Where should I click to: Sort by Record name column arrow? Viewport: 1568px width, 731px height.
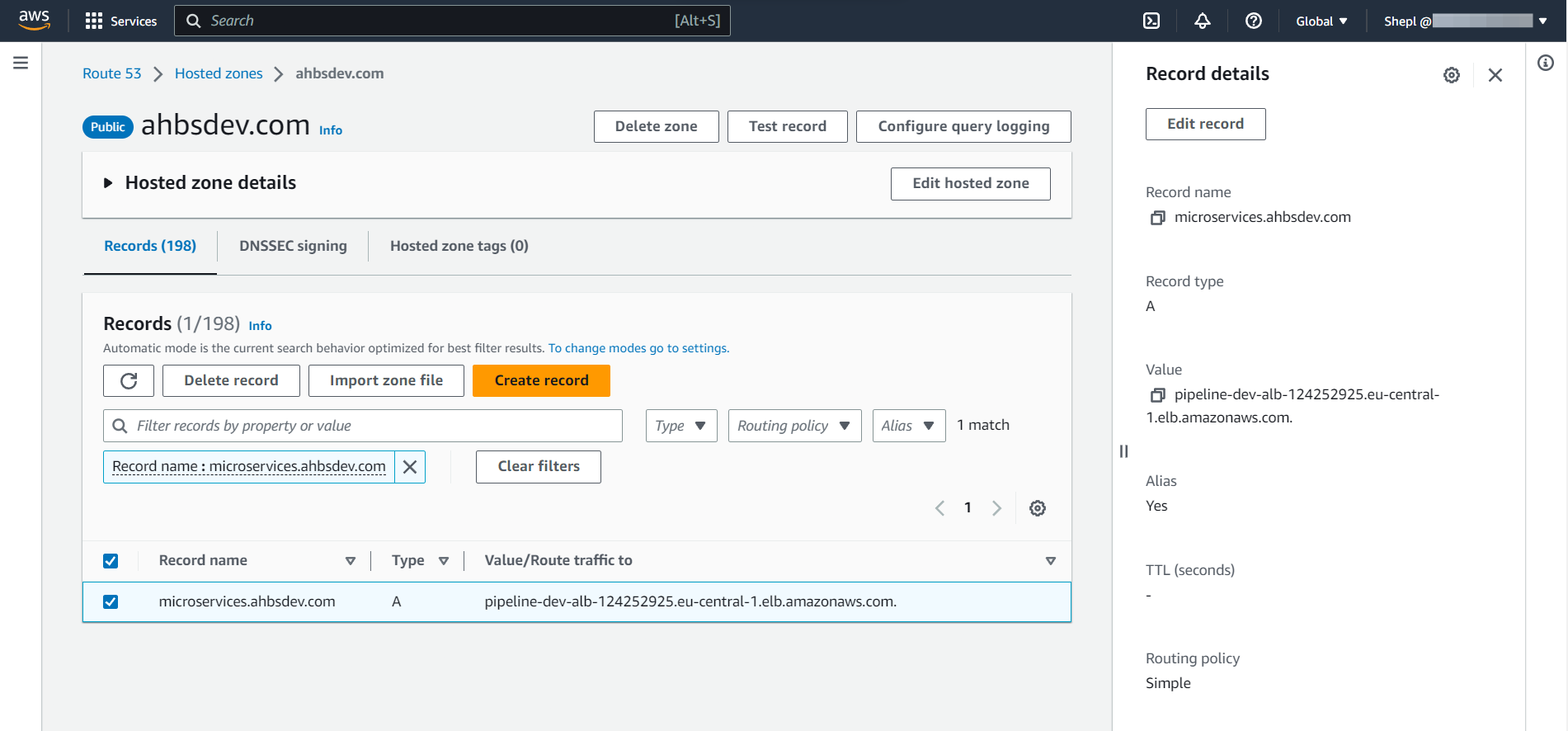[x=351, y=561]
